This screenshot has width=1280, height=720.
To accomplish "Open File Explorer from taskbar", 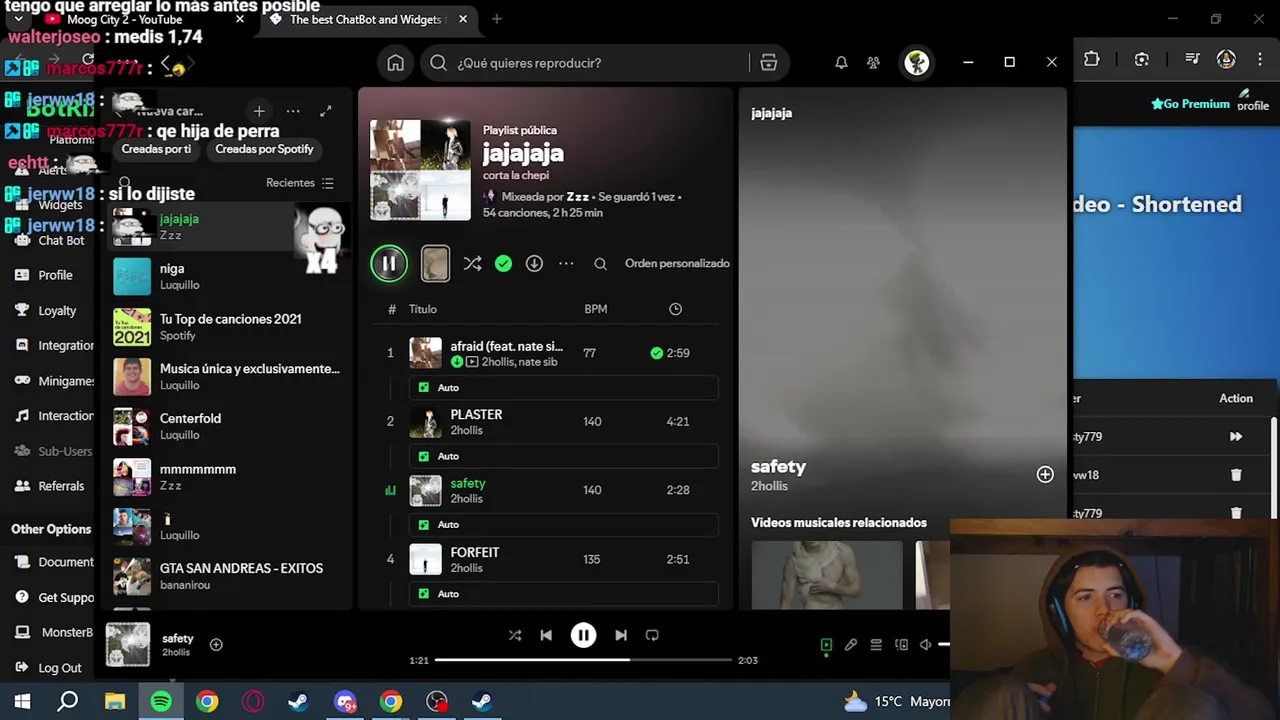I will click(115, 702).
